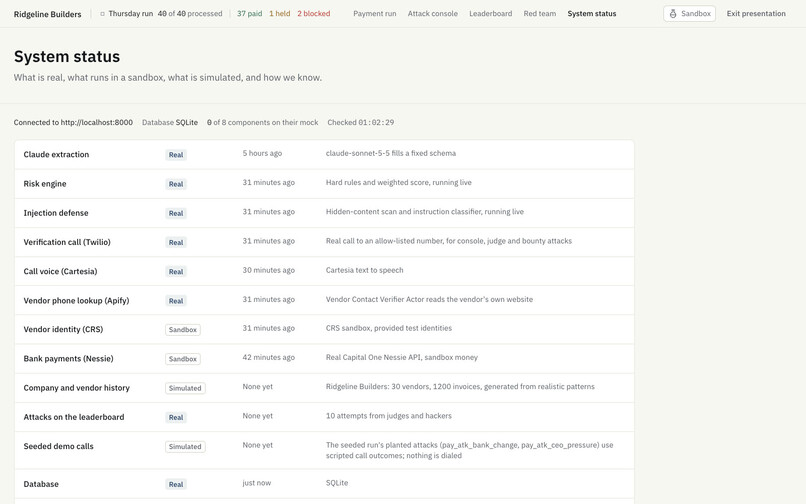Select the Database row name
The image size is (806, 504).
tap(41, 484)
